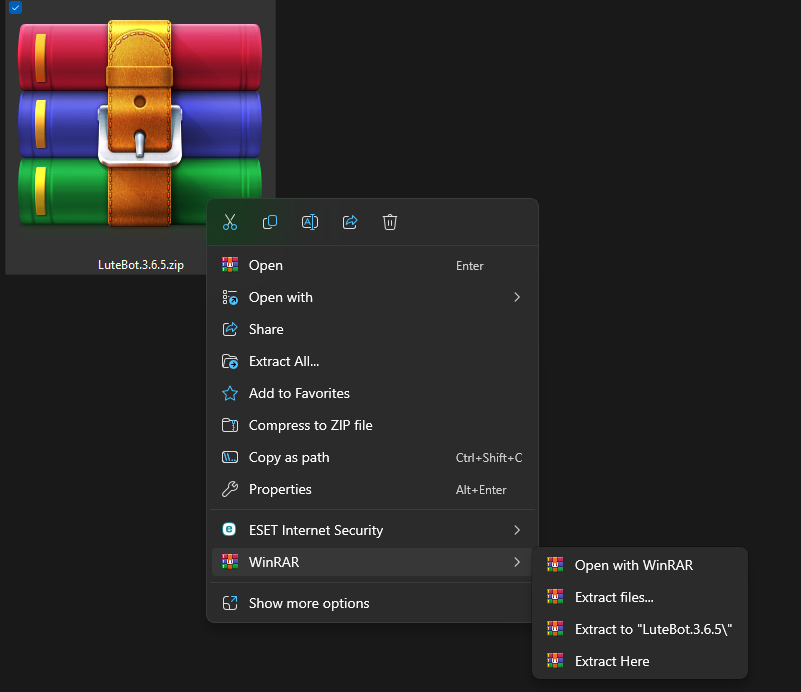
Task: Click the icon beside Extract files...
Action: [x=555, y=596]
